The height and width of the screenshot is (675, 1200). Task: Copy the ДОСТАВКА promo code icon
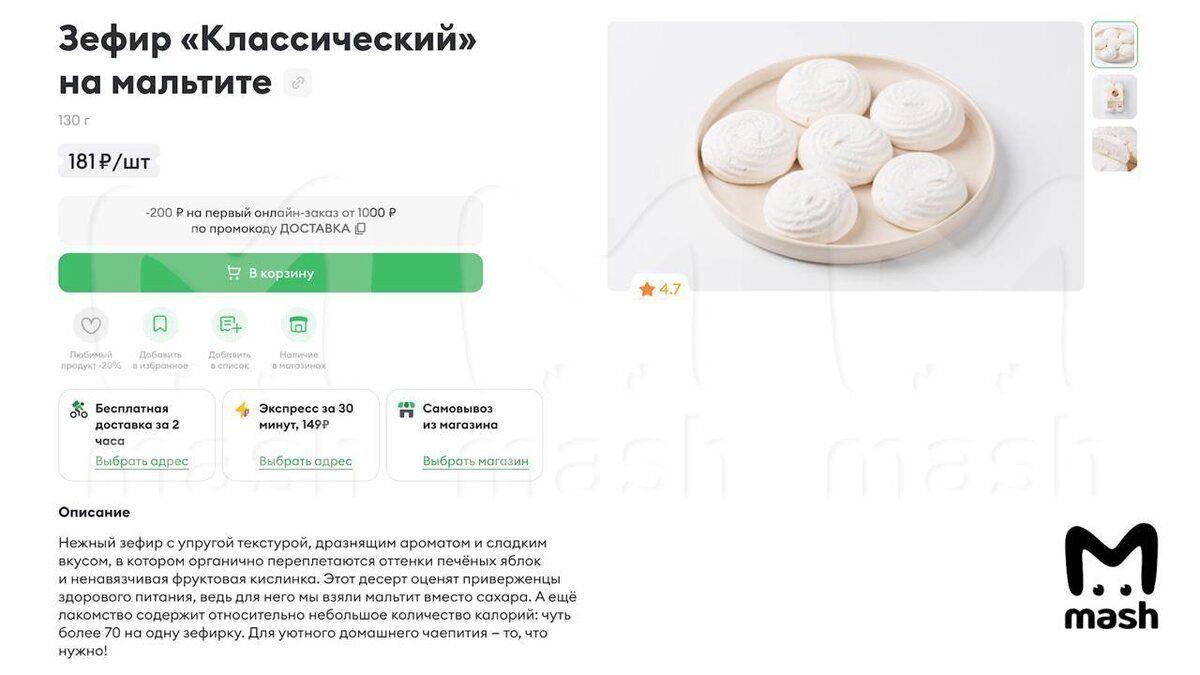[361, 229]
